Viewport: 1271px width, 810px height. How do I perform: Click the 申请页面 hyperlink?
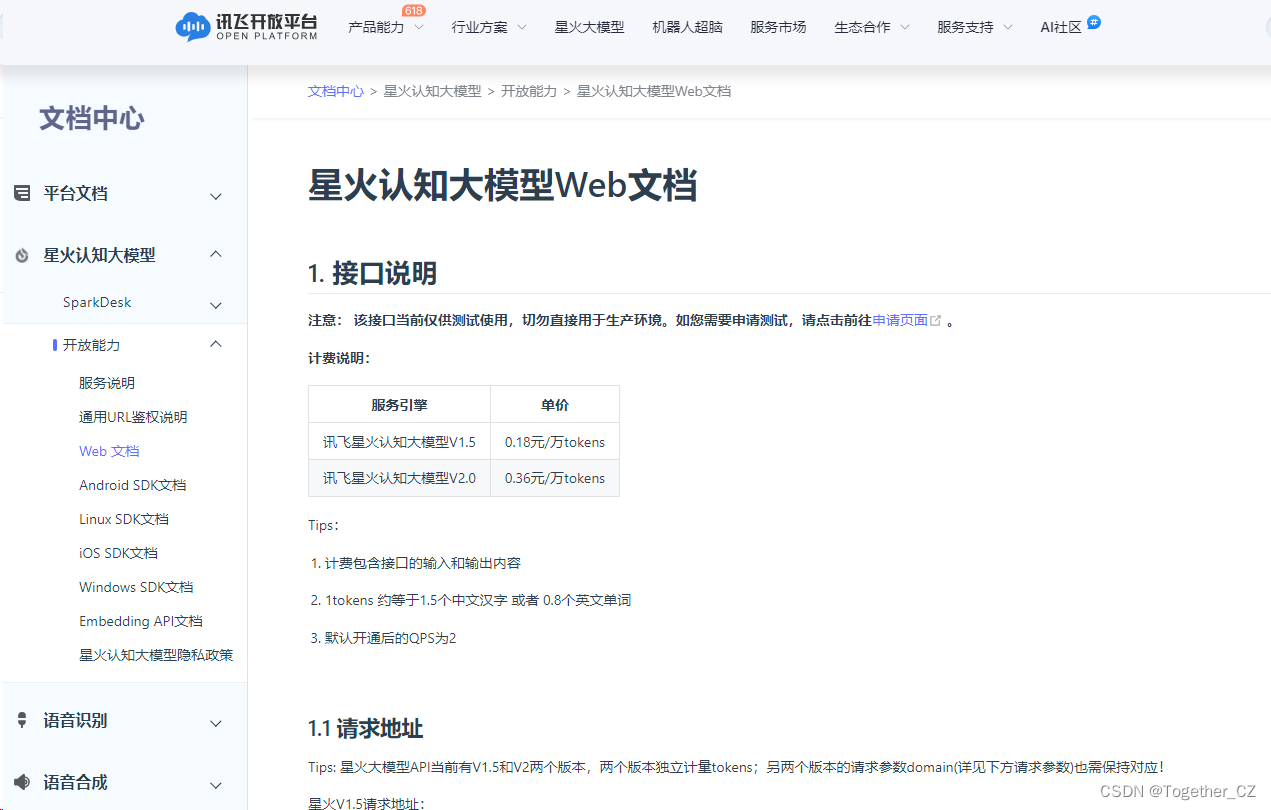pyautogui.click(x=900, y=321)
